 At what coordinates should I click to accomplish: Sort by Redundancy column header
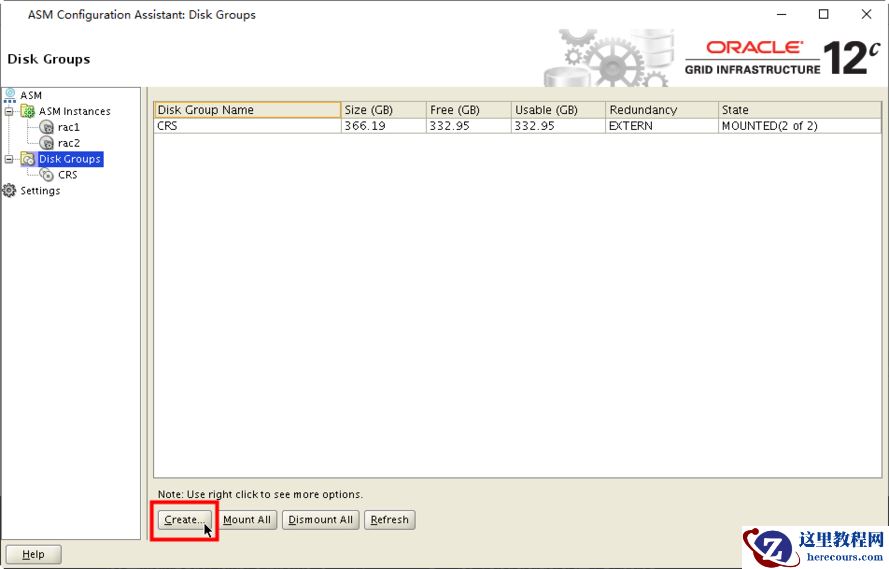click(x=662, y=109)
